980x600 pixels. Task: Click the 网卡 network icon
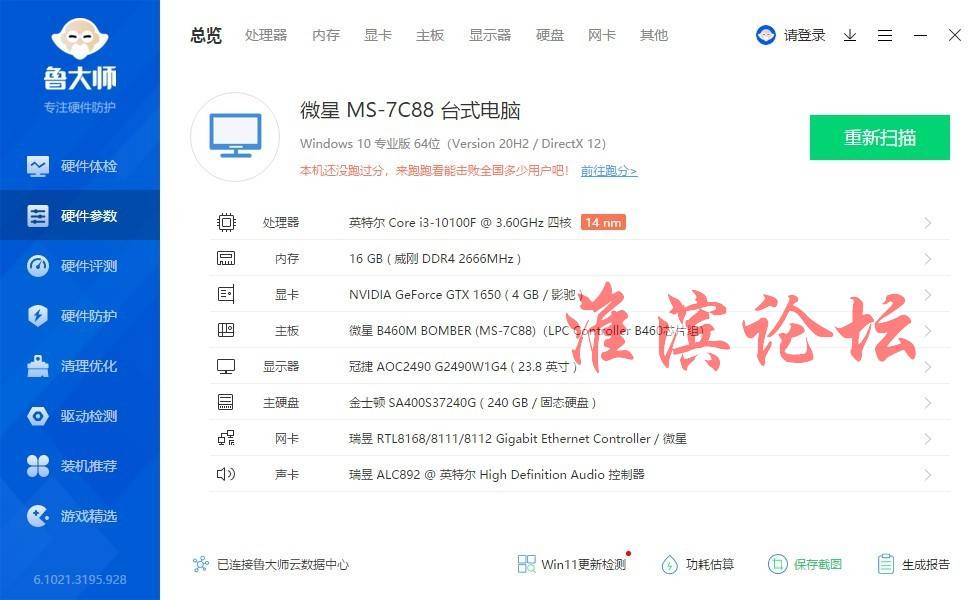coord(226,438)
